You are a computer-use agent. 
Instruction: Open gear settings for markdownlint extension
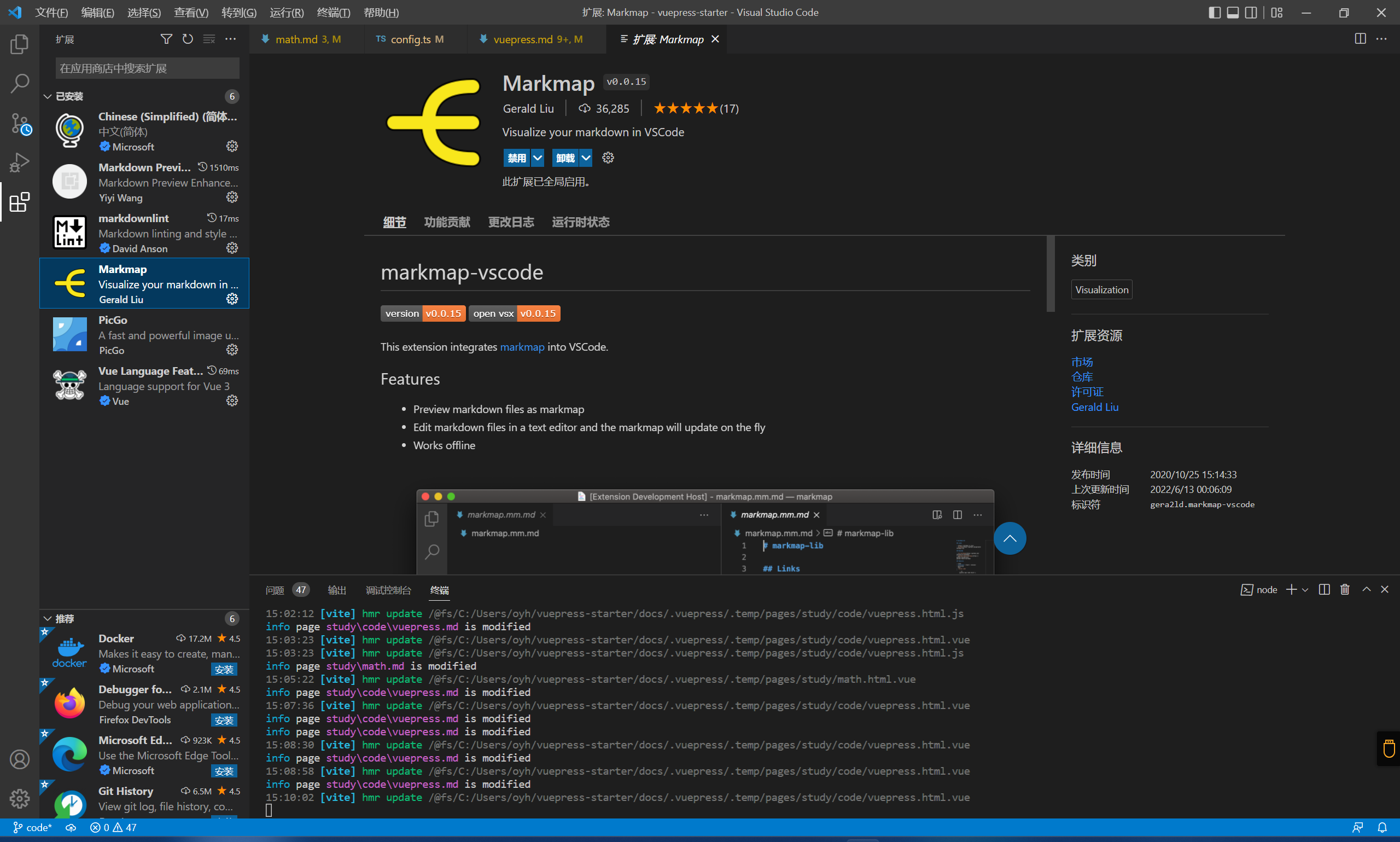click(x=232, y=248)
